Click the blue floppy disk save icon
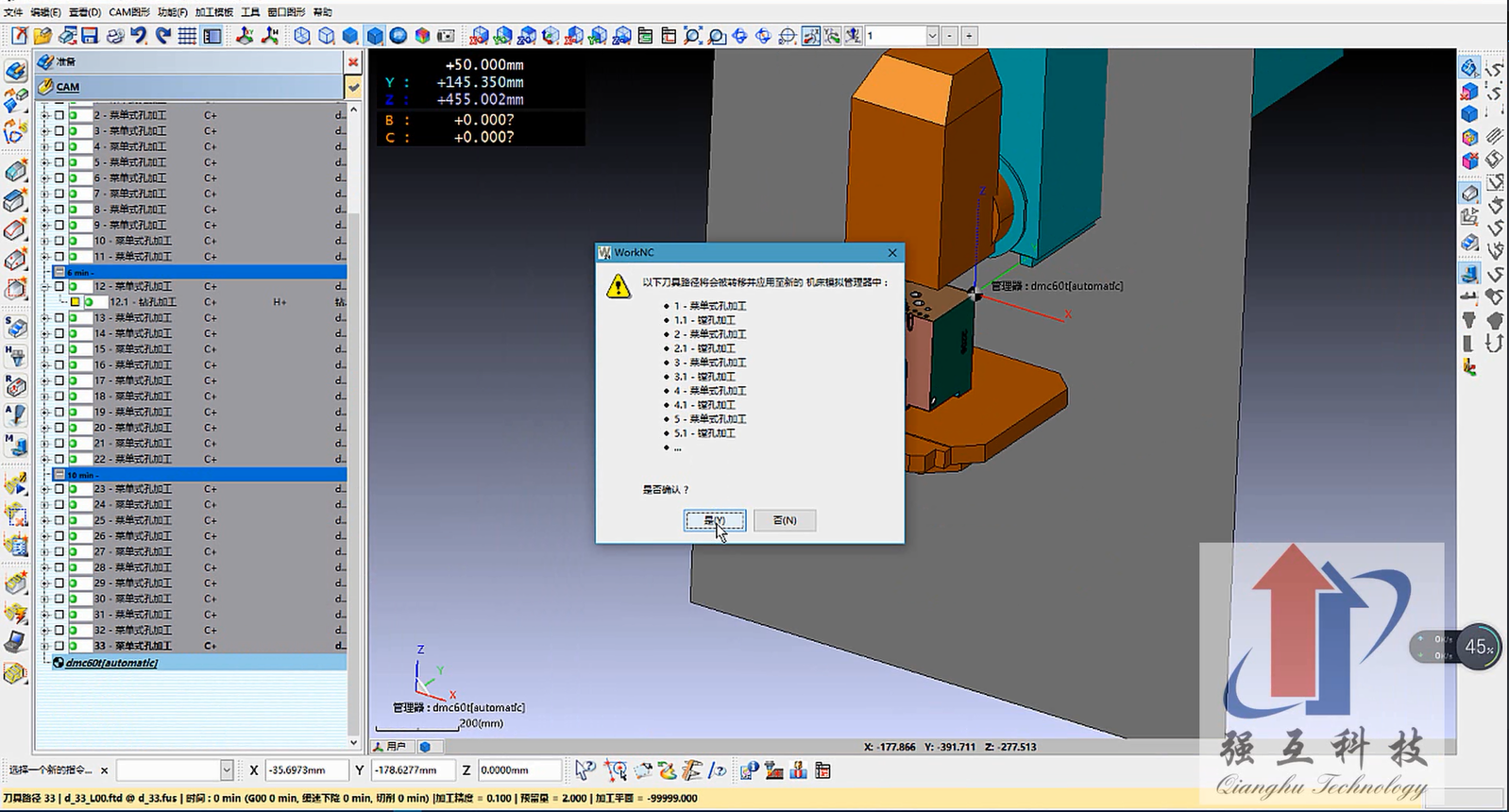 click(x=90, y=36)
